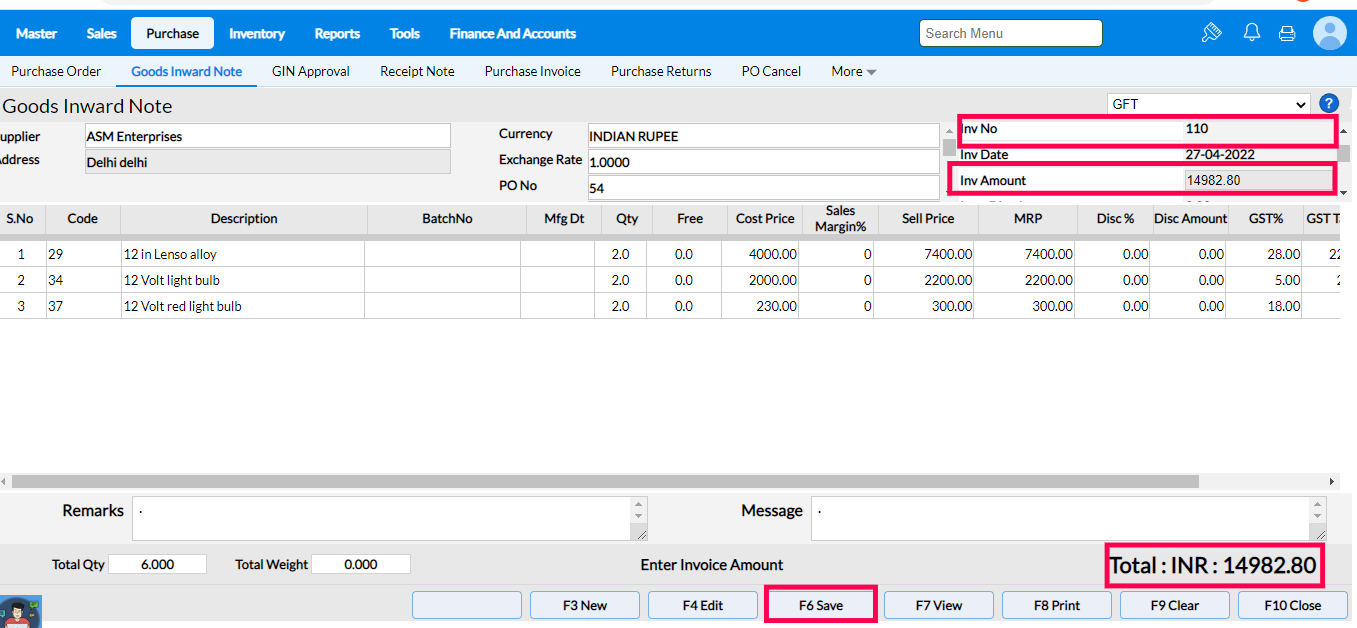Switch to the Purchase Invoice tab
1357x628 pixels.
532,72
